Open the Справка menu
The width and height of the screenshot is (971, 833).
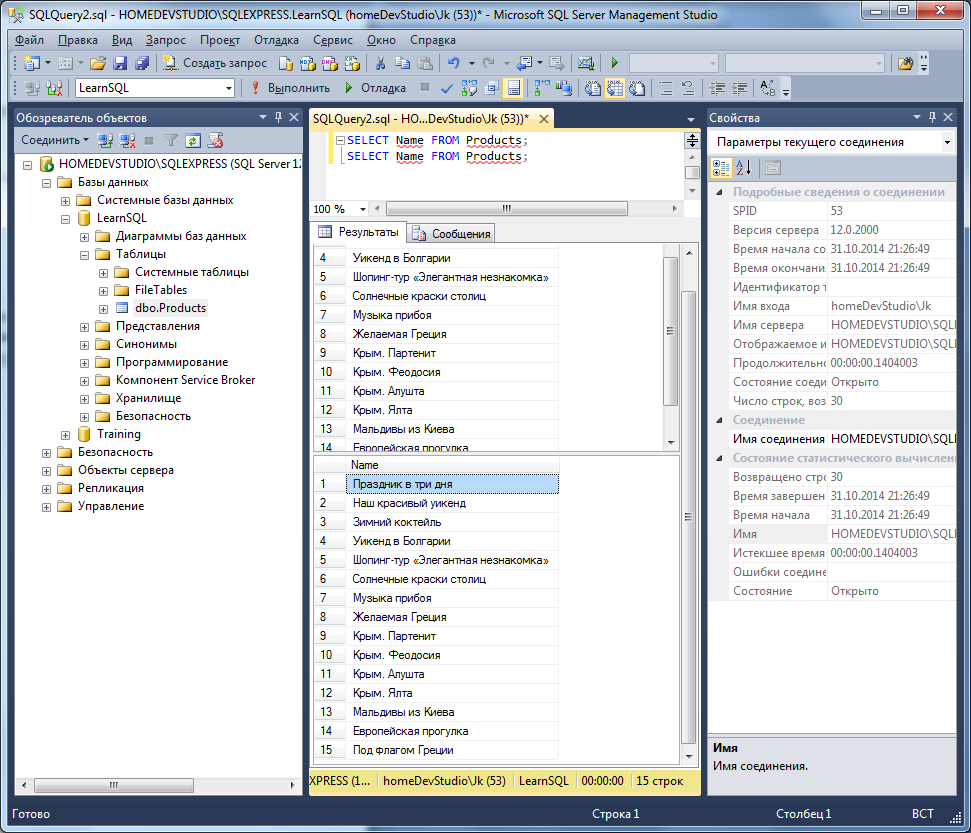tap(432, 40)
